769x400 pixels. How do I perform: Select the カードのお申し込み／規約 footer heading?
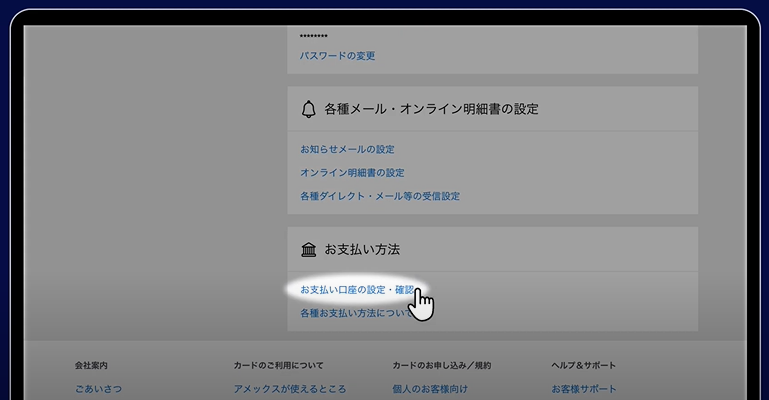pos(441,366)
